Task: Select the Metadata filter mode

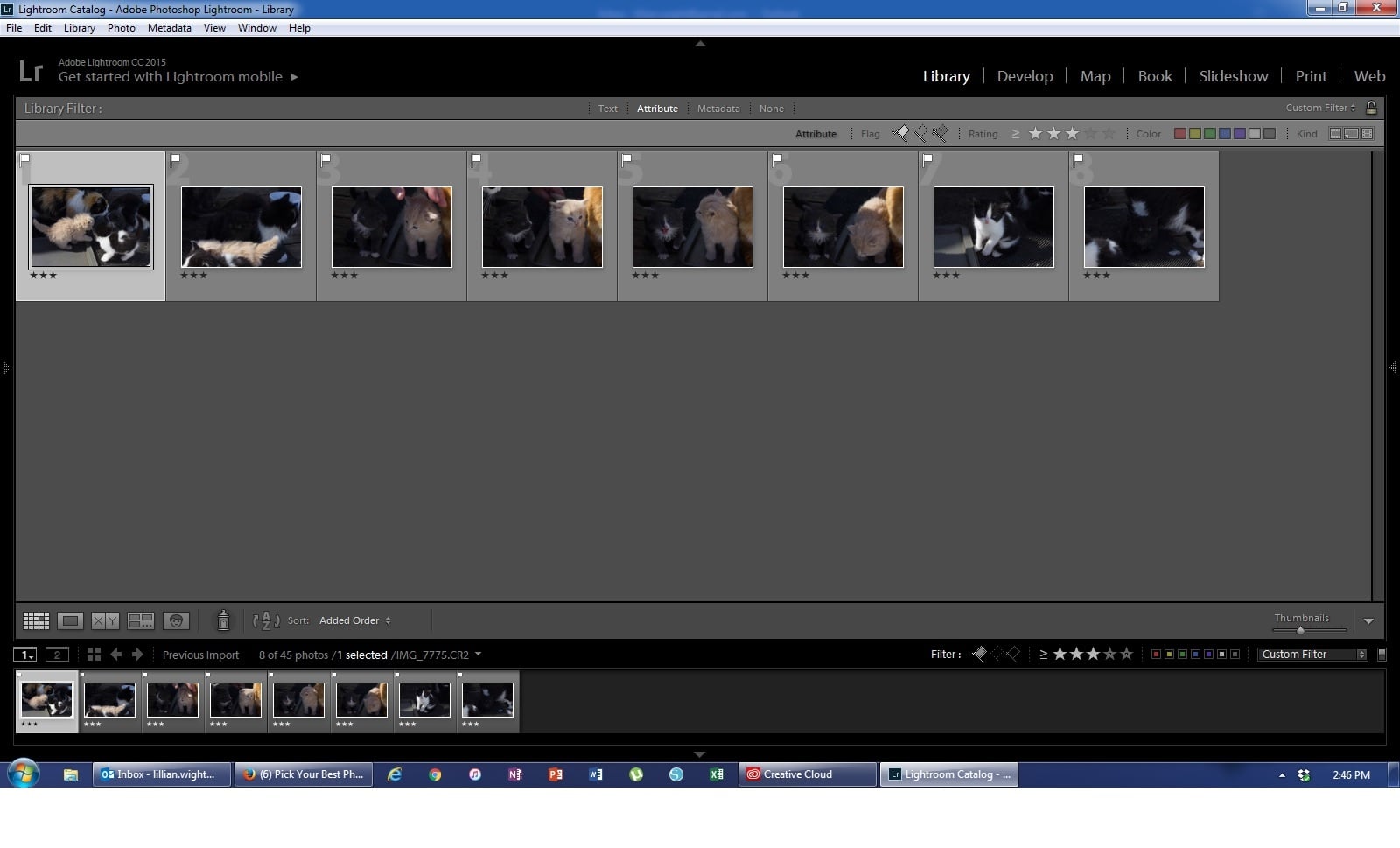Action: [x=718, y=109]
